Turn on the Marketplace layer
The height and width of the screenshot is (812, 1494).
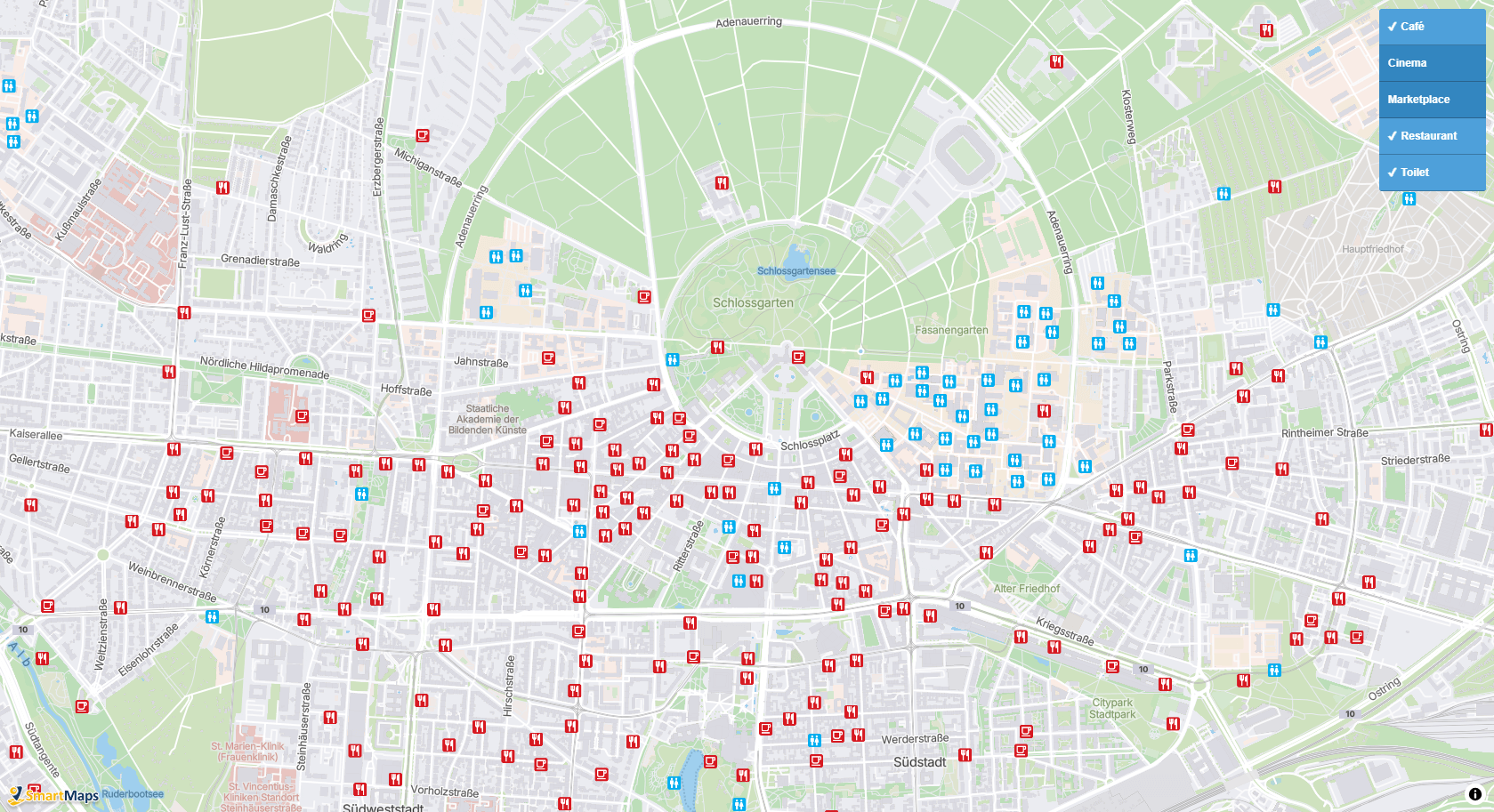pos(1432,100)
